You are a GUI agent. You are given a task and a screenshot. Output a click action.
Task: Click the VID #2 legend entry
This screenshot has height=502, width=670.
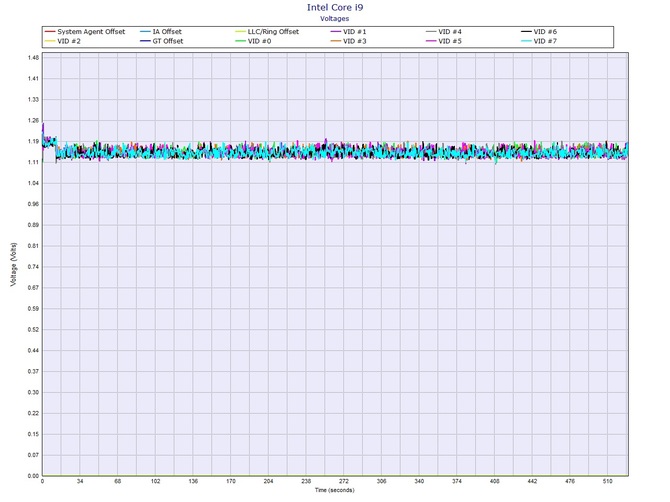(62, 41)
